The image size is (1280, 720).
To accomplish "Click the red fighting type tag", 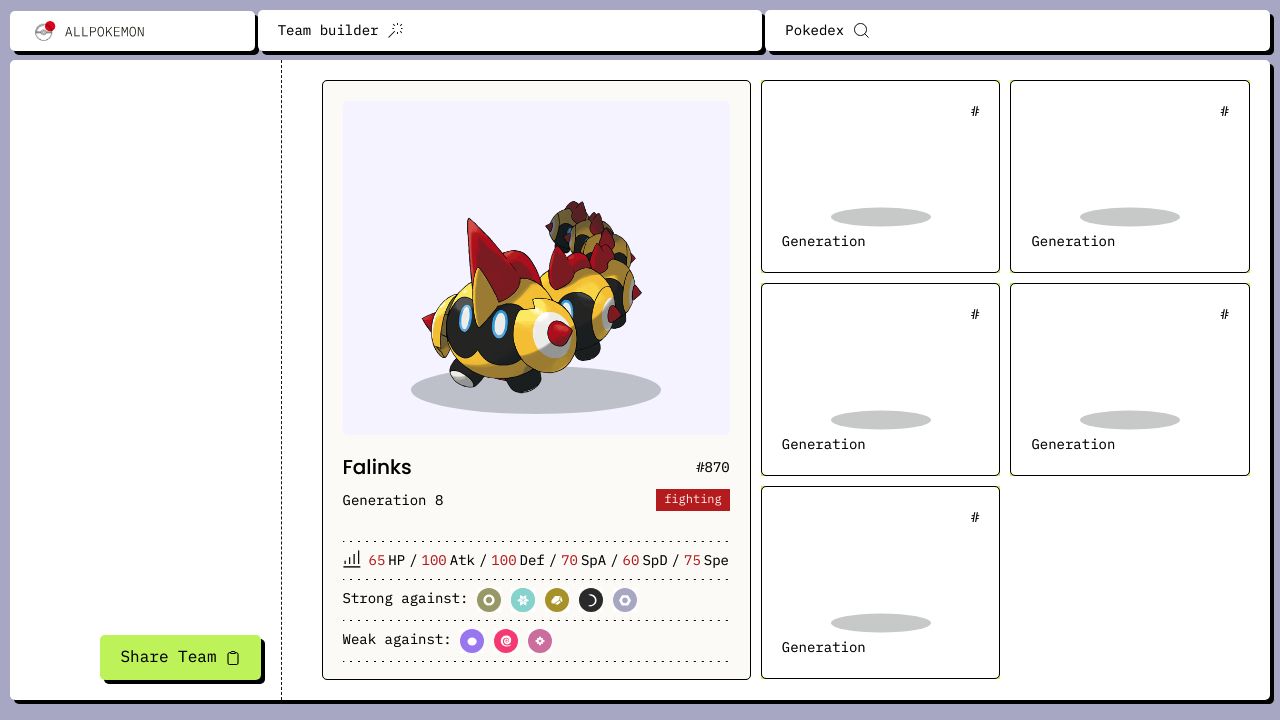I will point(693,500).
